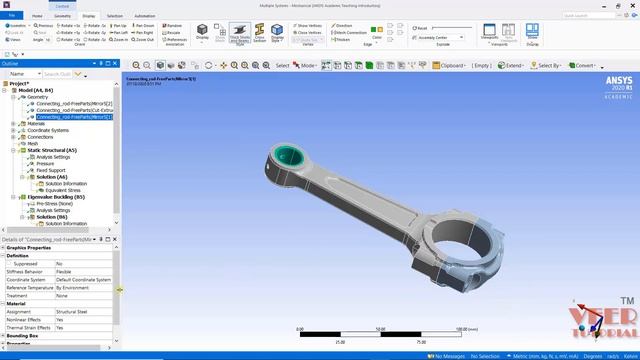Click Pan Down in the Orient group

click(143, 26)
